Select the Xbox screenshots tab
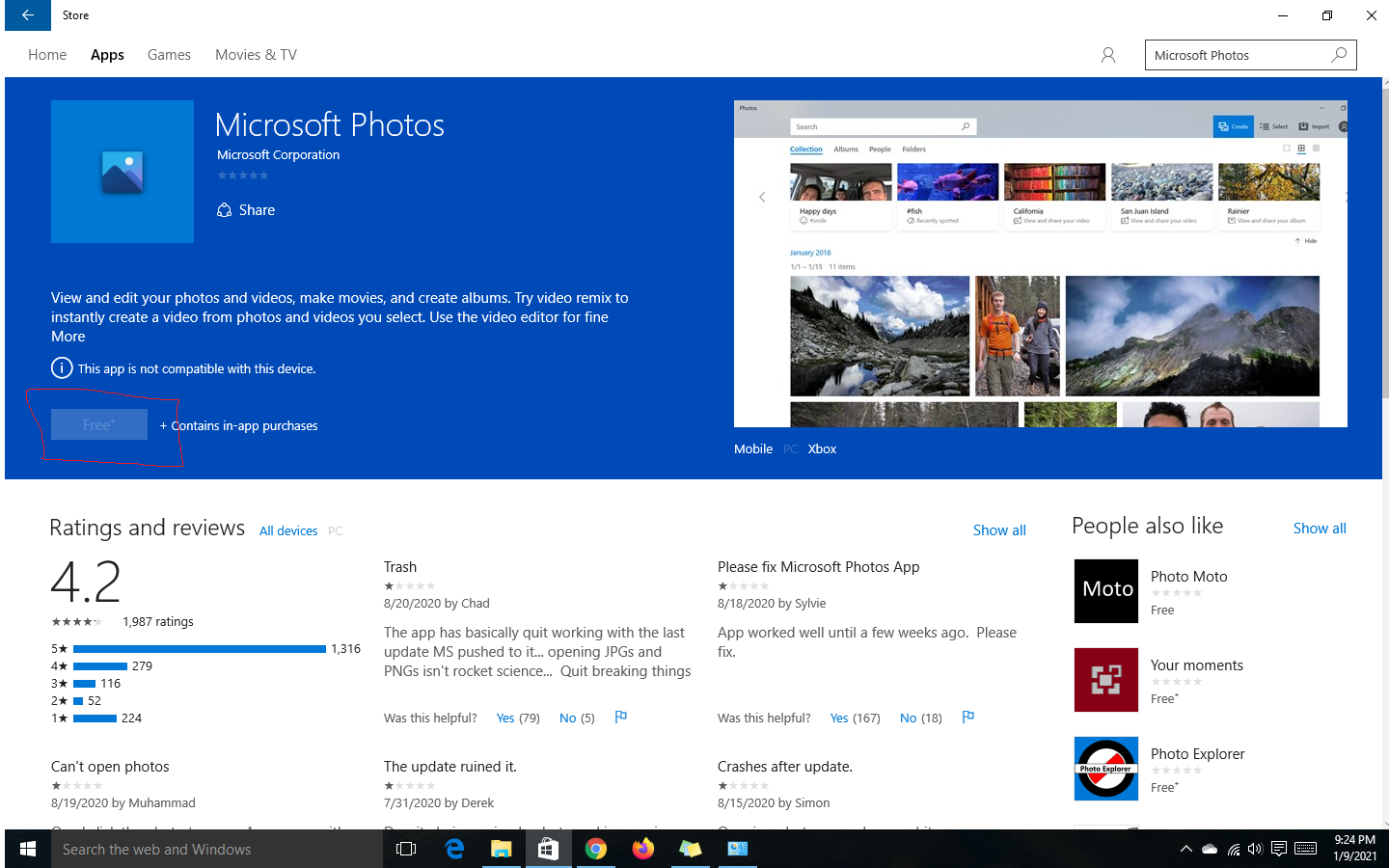 point(822,448)
